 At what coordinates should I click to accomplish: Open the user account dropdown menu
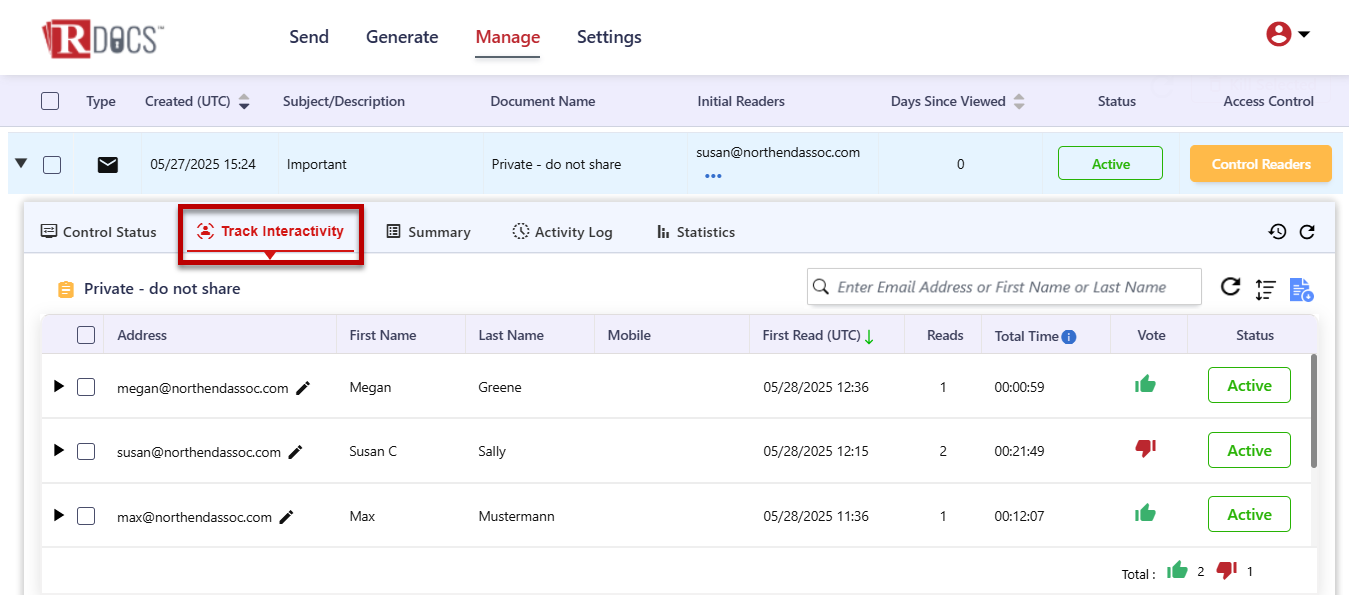[x=1288, y=35]
